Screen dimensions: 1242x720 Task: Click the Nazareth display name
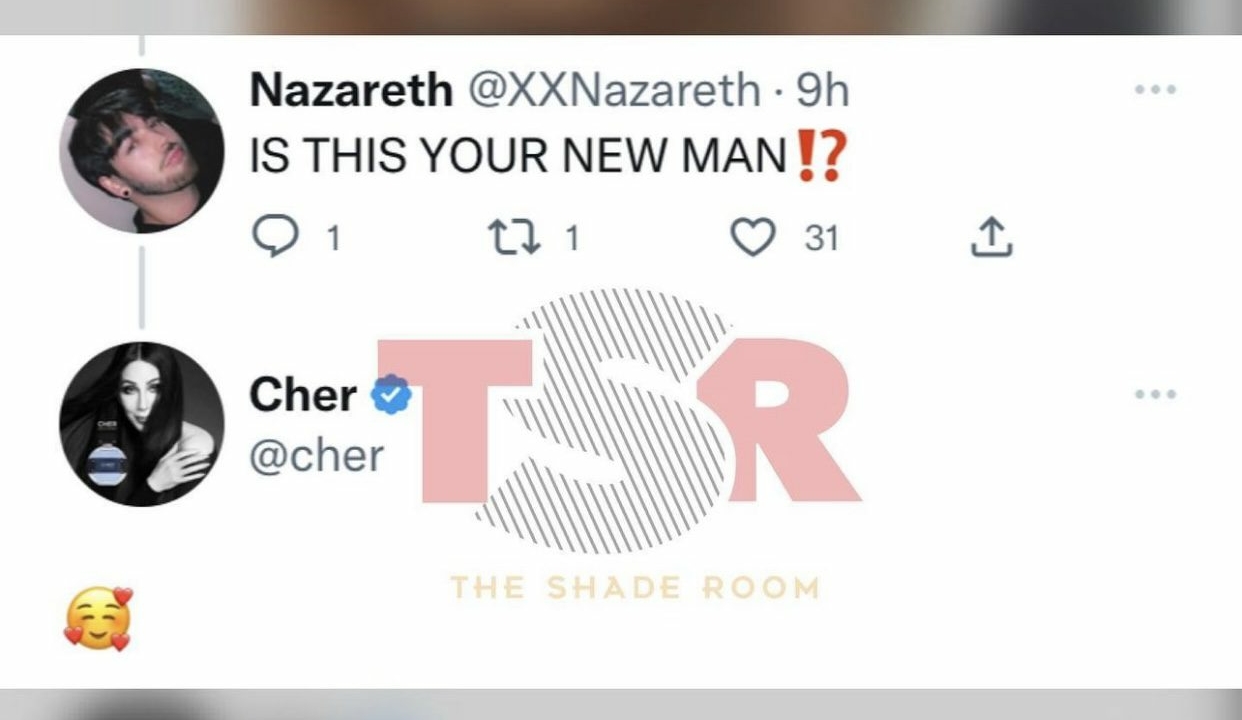coord(351,91)
